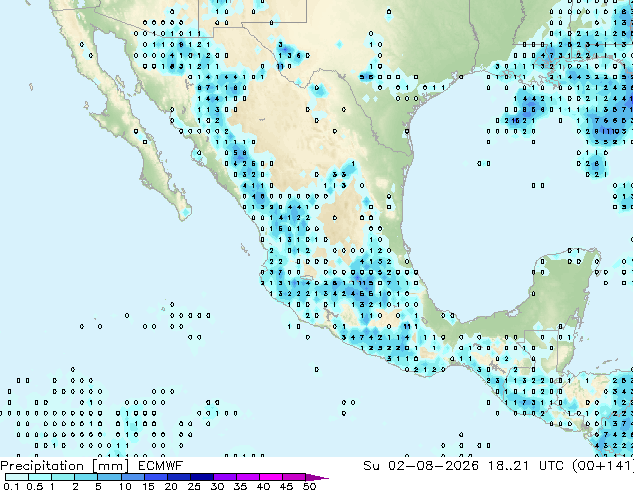This screenshot has height=490, width=634.
Task: Click the forecast date and UTC time text
Action: (498, 466)
